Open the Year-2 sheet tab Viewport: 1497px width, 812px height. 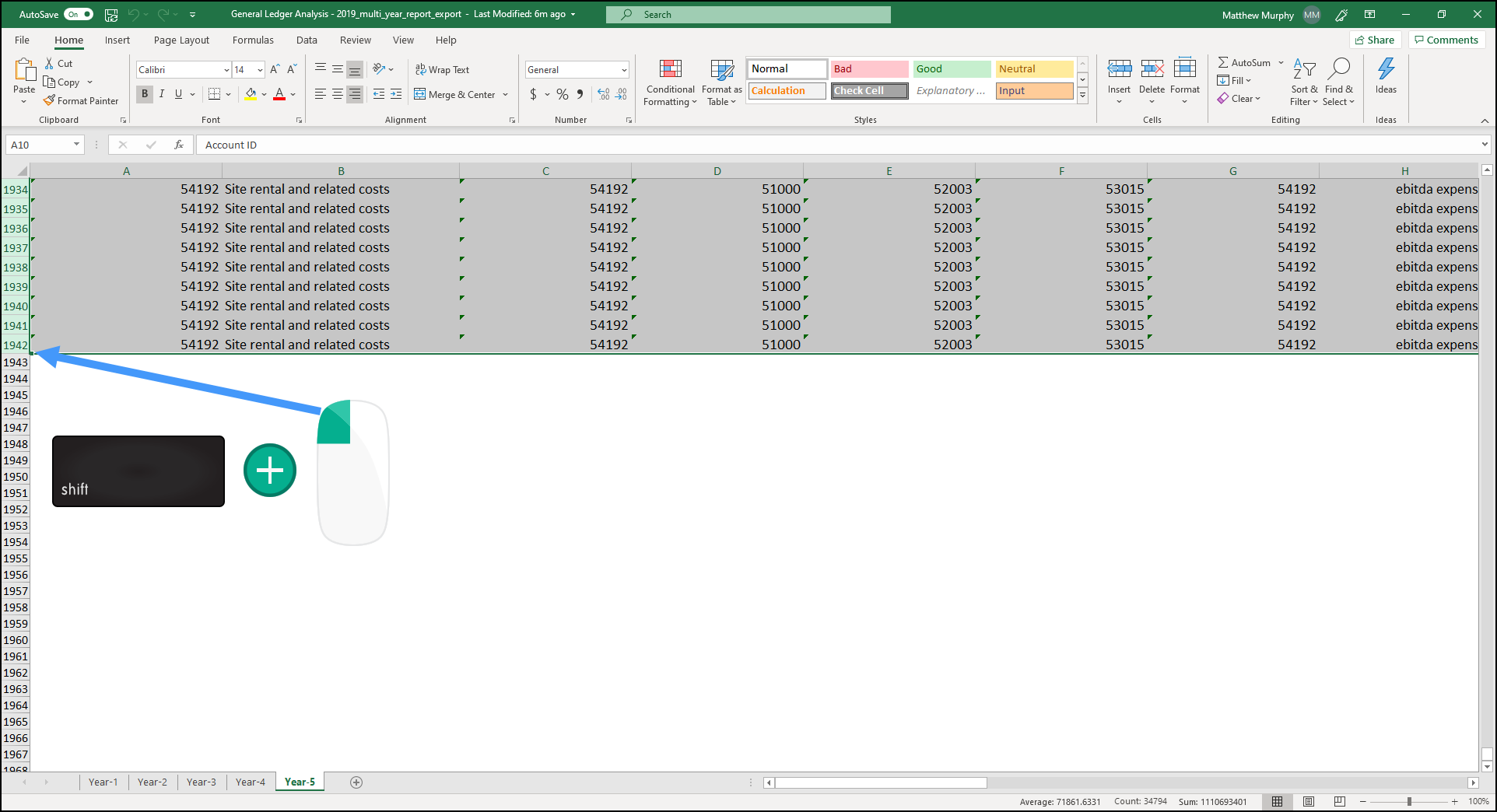pos(153,782)
